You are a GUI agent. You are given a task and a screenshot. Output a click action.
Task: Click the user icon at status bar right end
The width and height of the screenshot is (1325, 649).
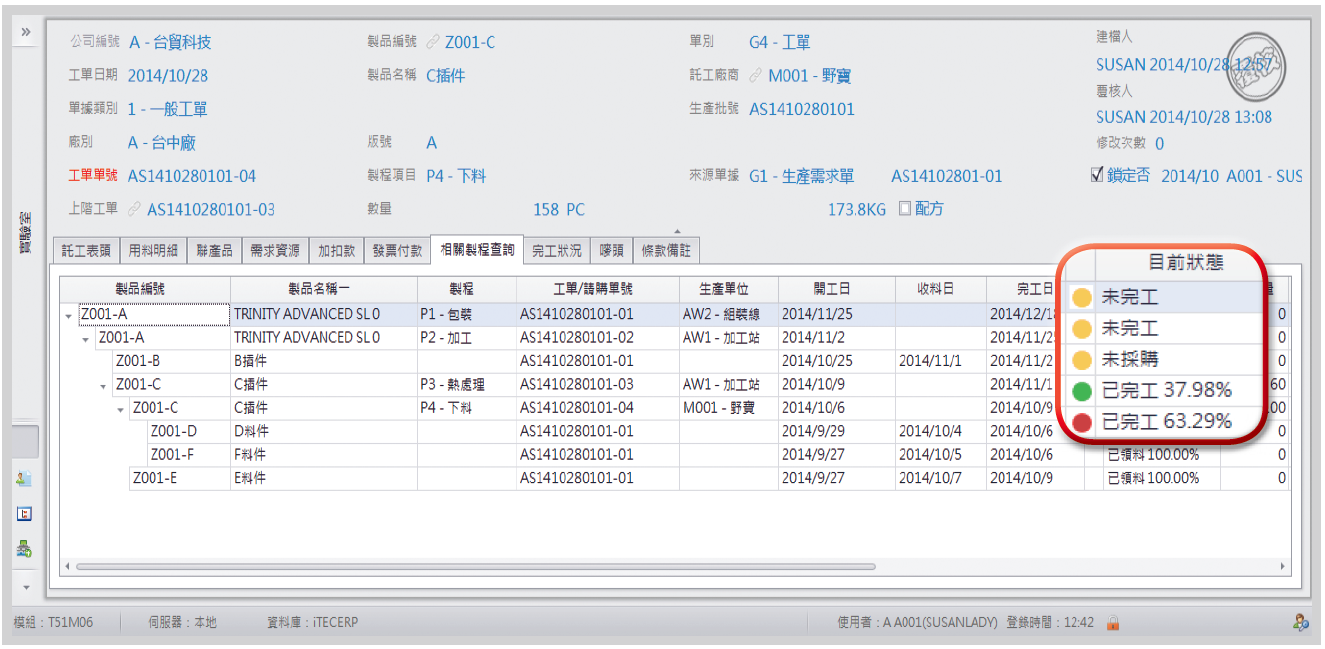click(1300, 623)
